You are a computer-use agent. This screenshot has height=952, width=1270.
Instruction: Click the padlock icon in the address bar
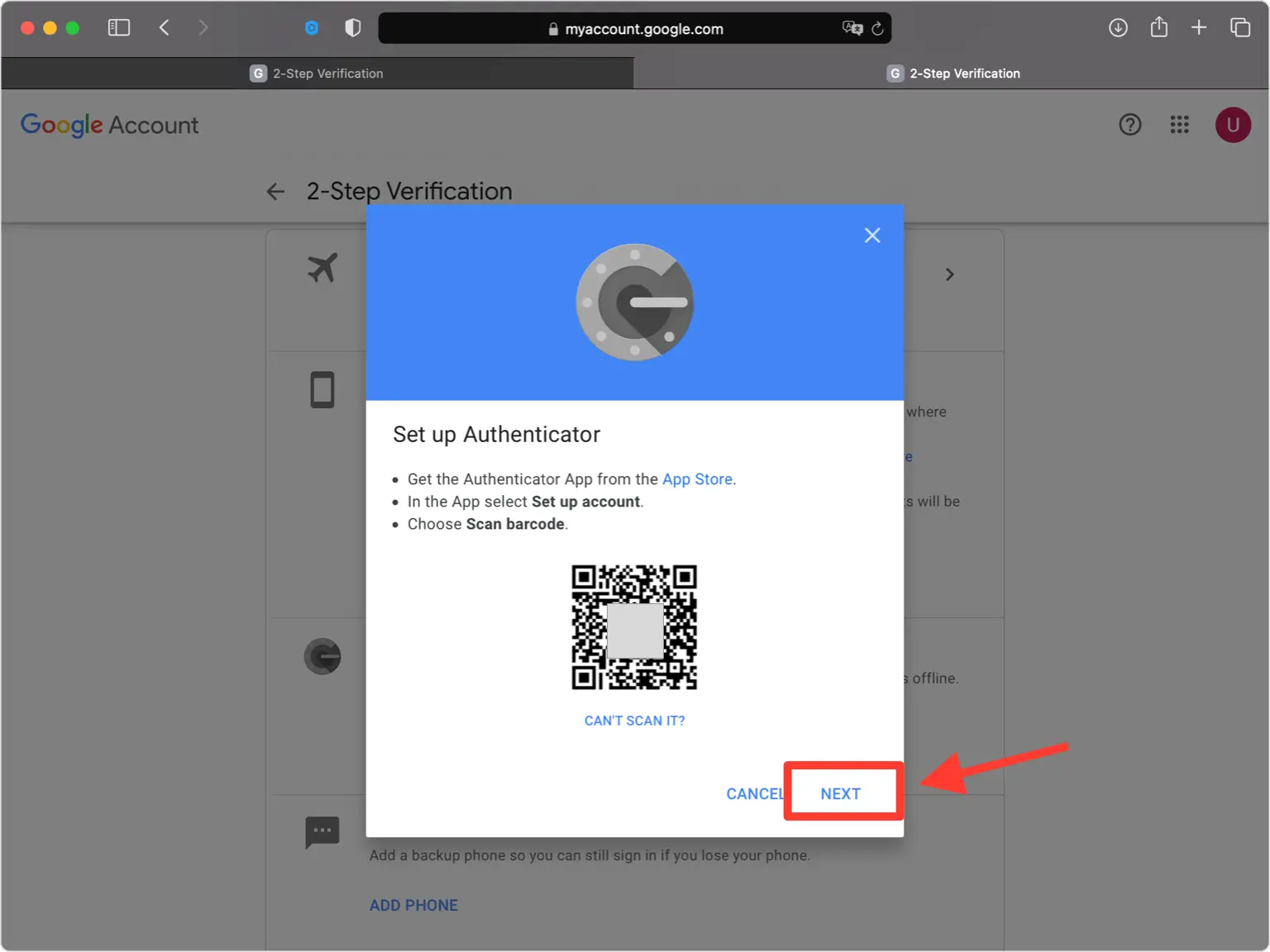[553, 29]
